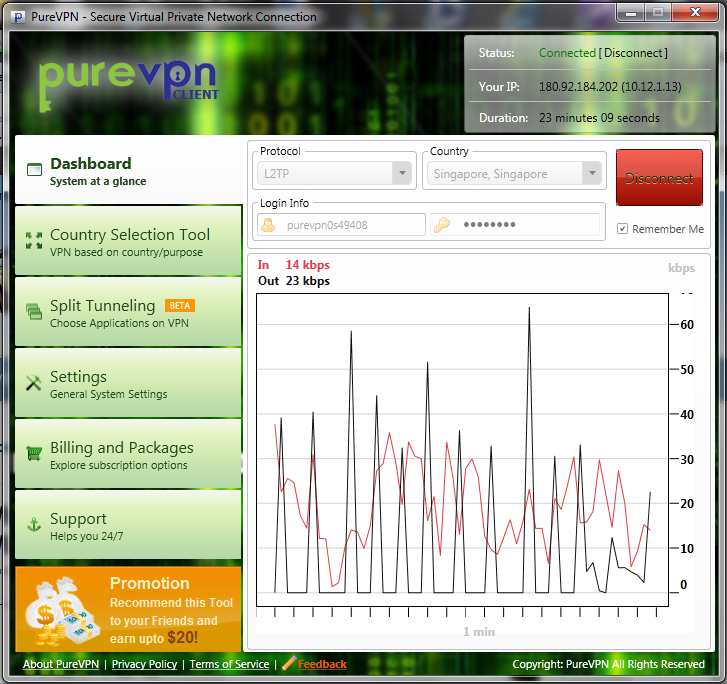Open the Terms of Service link
This screenshot has height=684, width=727.
coord(230,664)
